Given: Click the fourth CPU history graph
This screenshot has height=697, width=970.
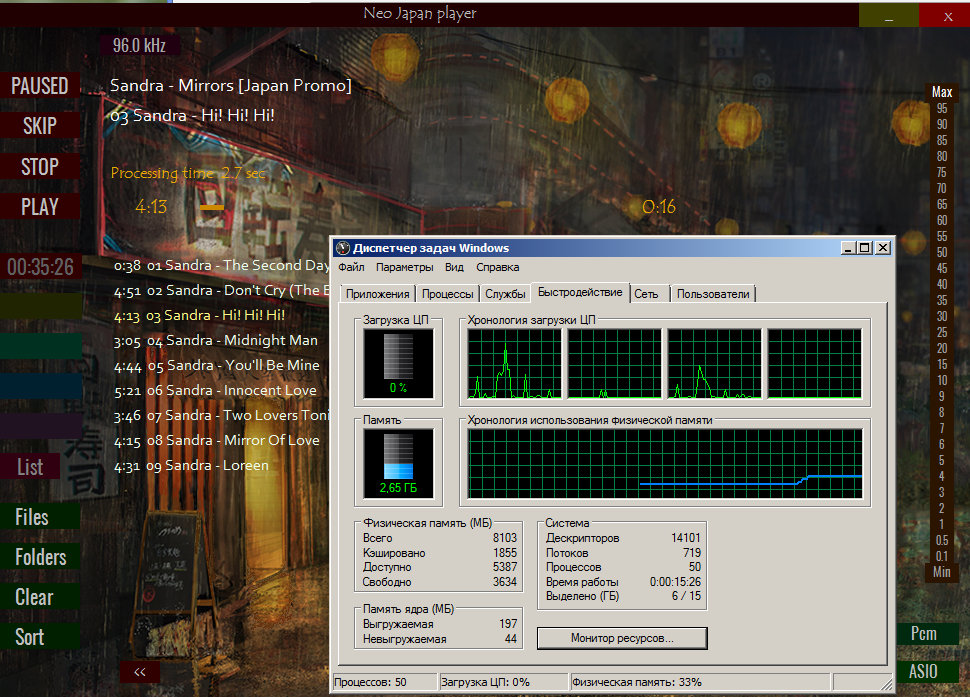Looking at the screenshot, I should pyautogui.click(x=814, y=363).
